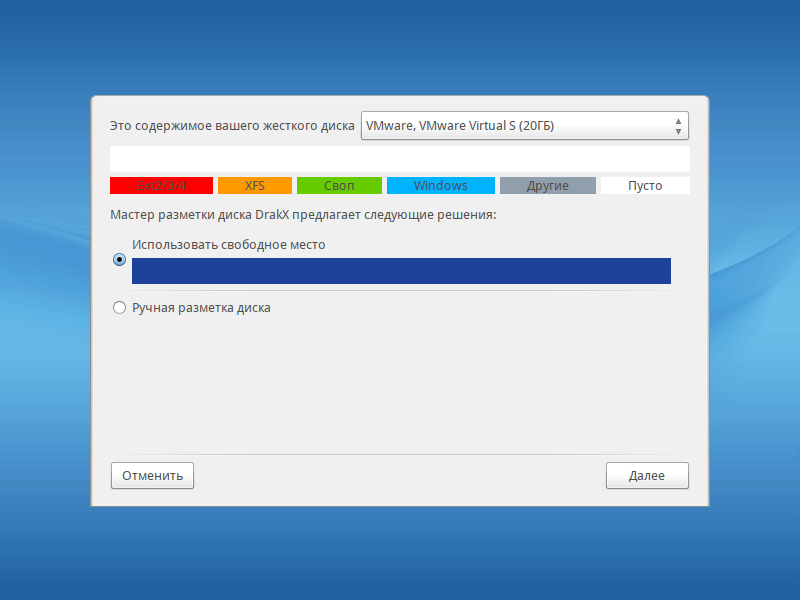Click the orange XFS filesystem legend
Viewport: 800px width, 600px height.
click(x=253, y=185)
